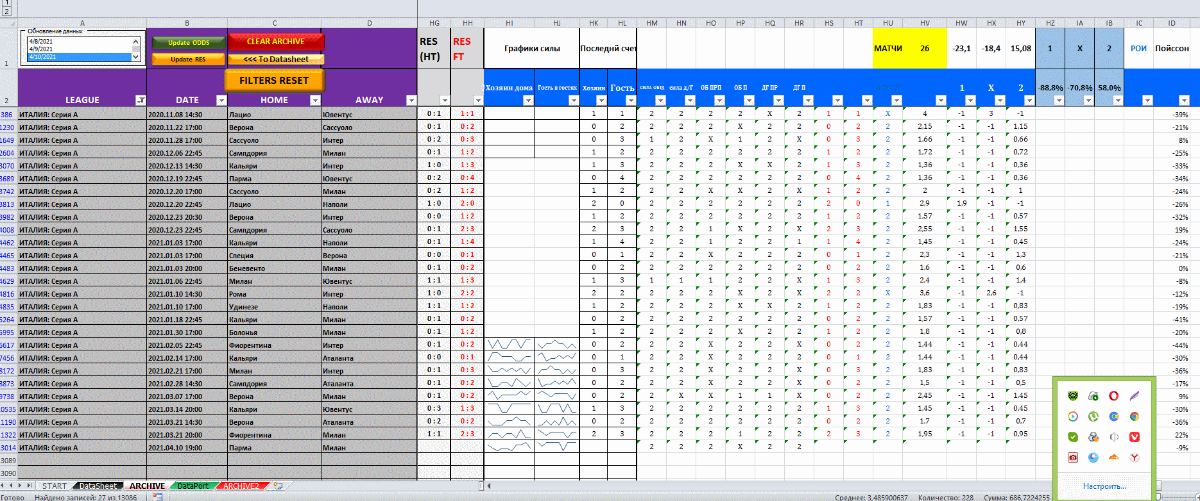The width and height of the screenshot is (1200, 501).
Task: Open the Vivaldi tray icon
Action: (x=1134, y=436)
